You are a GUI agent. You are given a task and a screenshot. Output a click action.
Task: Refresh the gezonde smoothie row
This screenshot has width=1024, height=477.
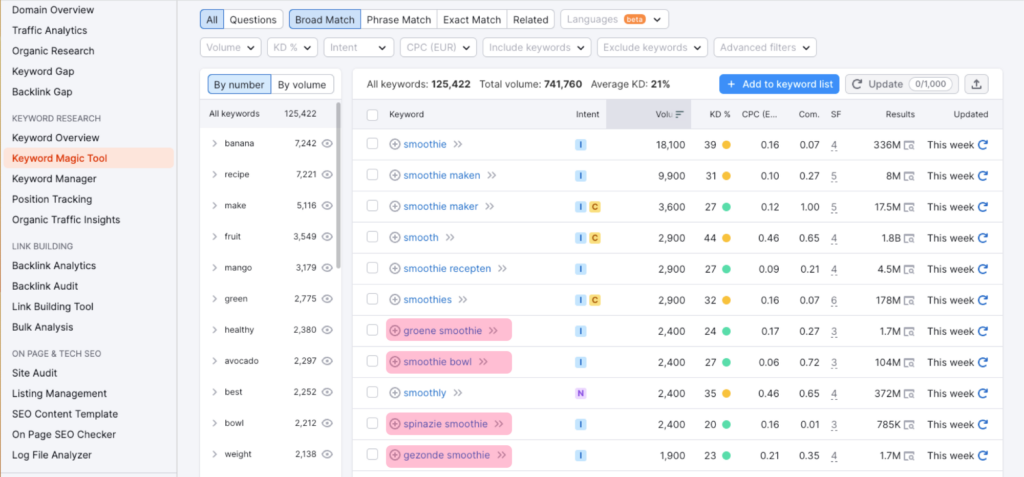[x=982, y=455]
